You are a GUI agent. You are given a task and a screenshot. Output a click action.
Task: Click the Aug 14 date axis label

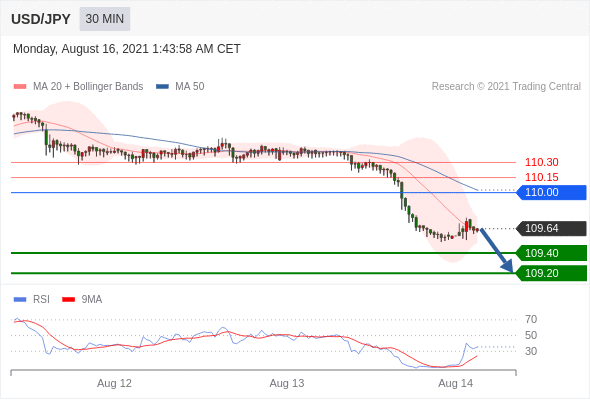[x=456, y=383]
